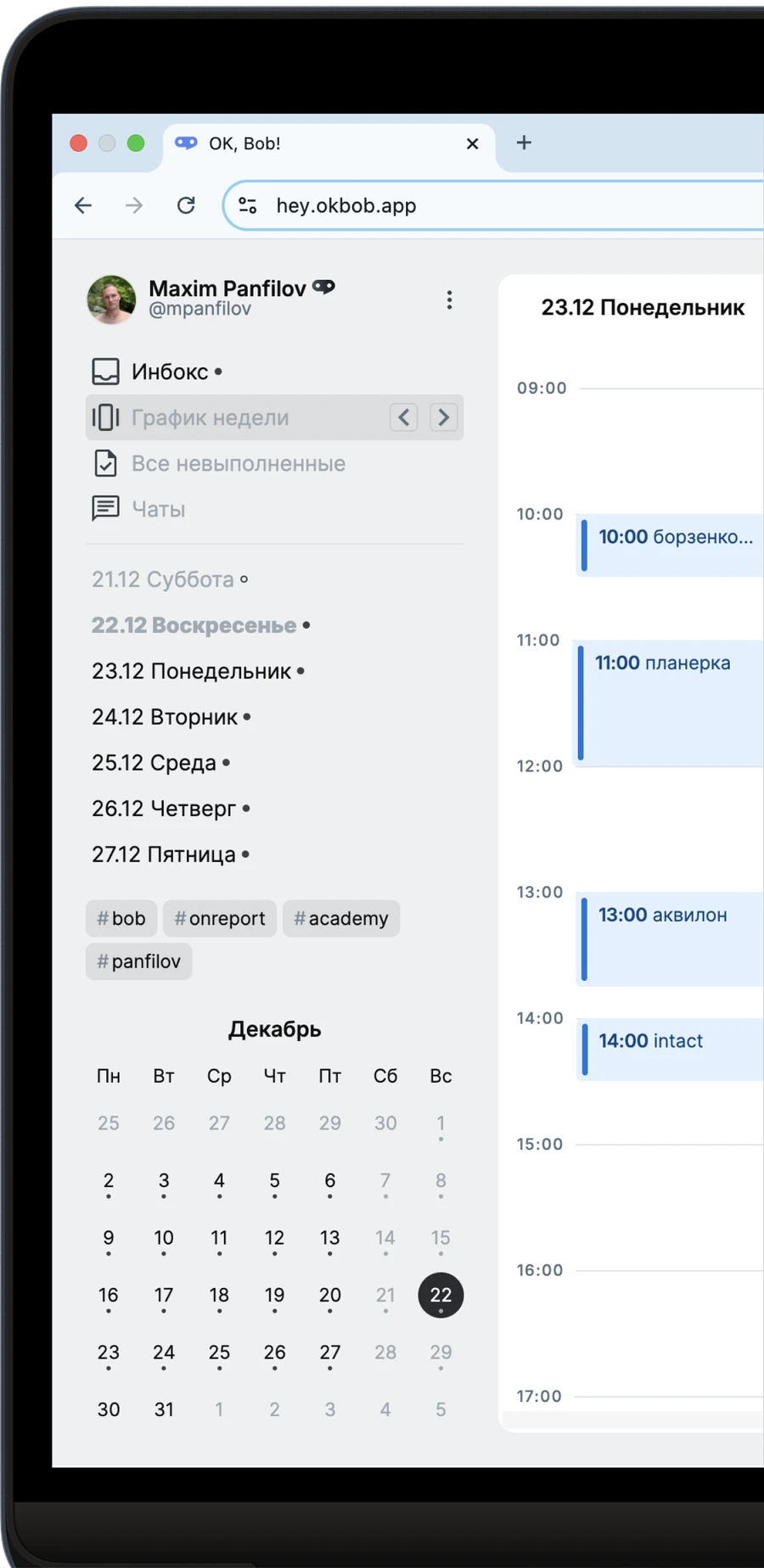Reload the page
Screen dimensions: 764x1568
point(186,205)
